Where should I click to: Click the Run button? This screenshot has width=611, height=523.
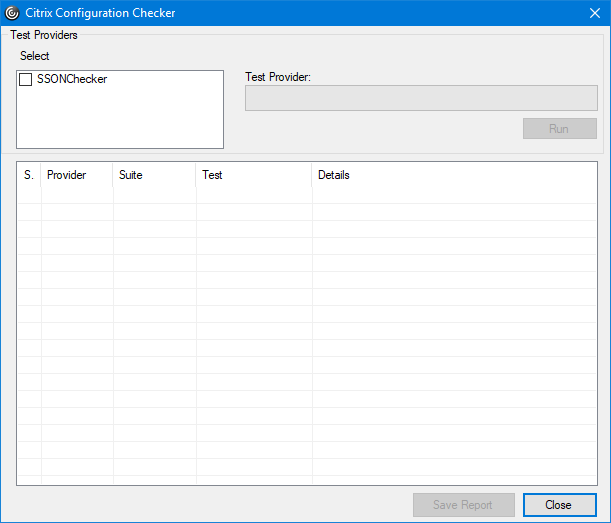click(560, 129)
